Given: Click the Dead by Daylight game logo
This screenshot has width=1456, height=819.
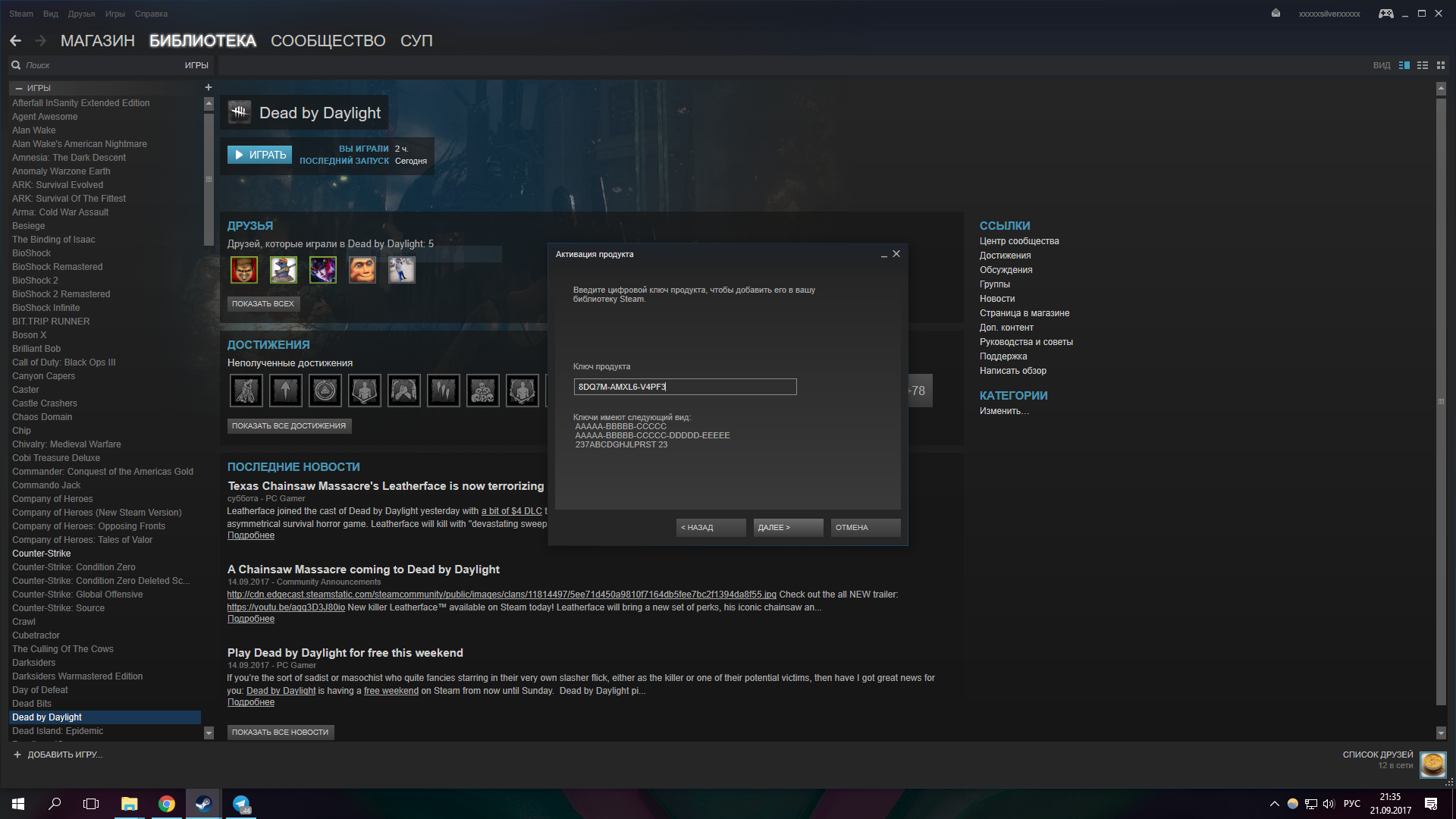Looking at the screenshot, I should pos(240,112).
